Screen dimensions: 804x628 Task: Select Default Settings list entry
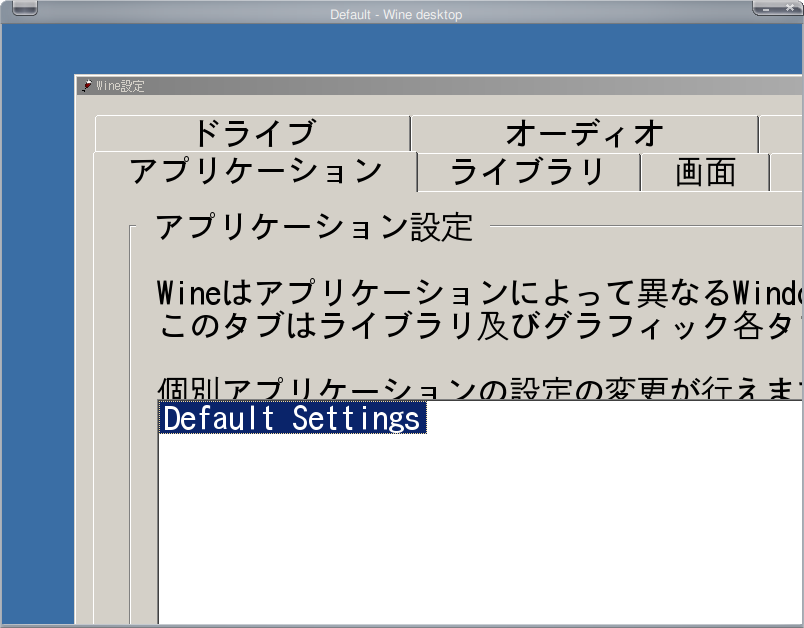coord(292,417)
